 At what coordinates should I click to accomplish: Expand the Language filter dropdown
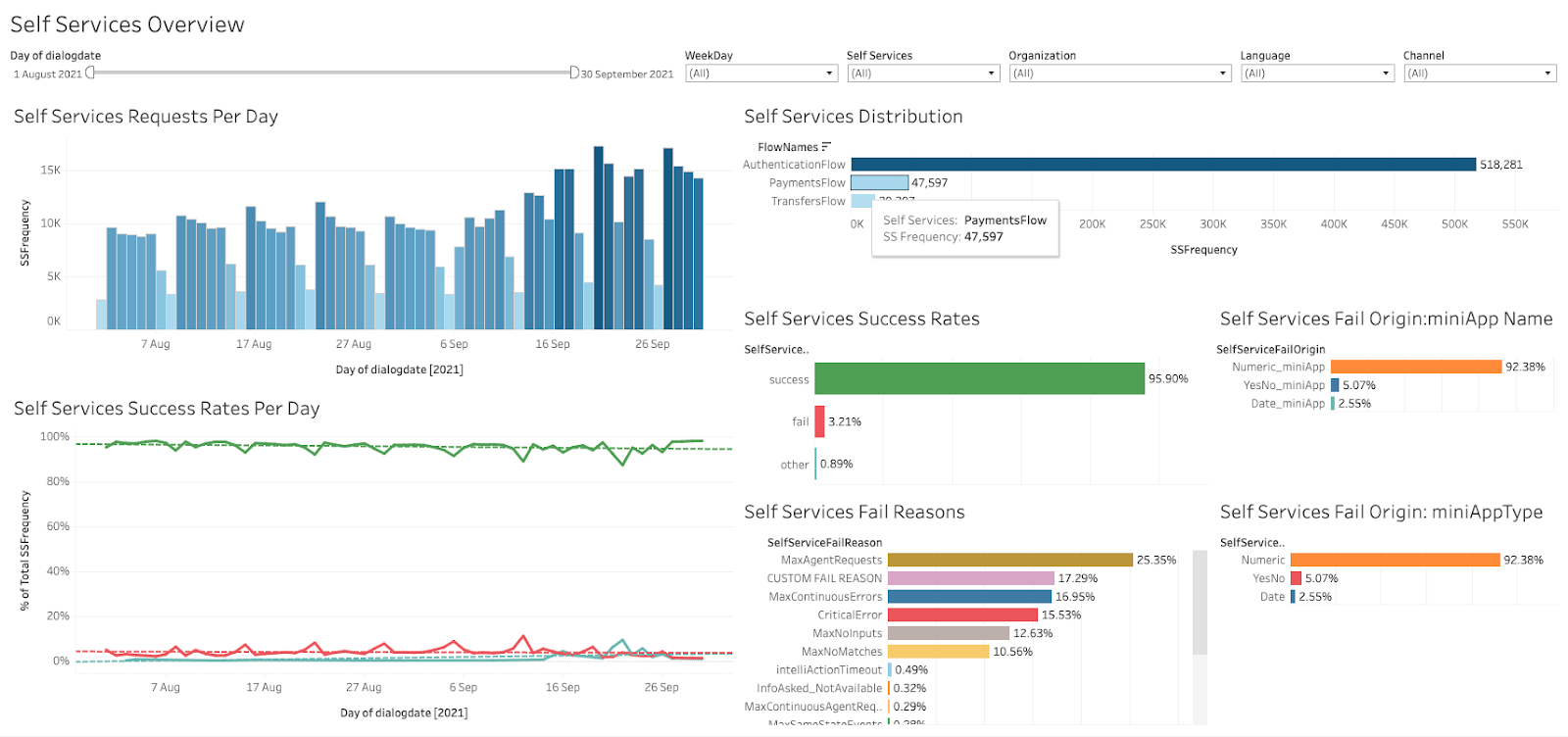pyautogui.click(x=1385, y=74)
